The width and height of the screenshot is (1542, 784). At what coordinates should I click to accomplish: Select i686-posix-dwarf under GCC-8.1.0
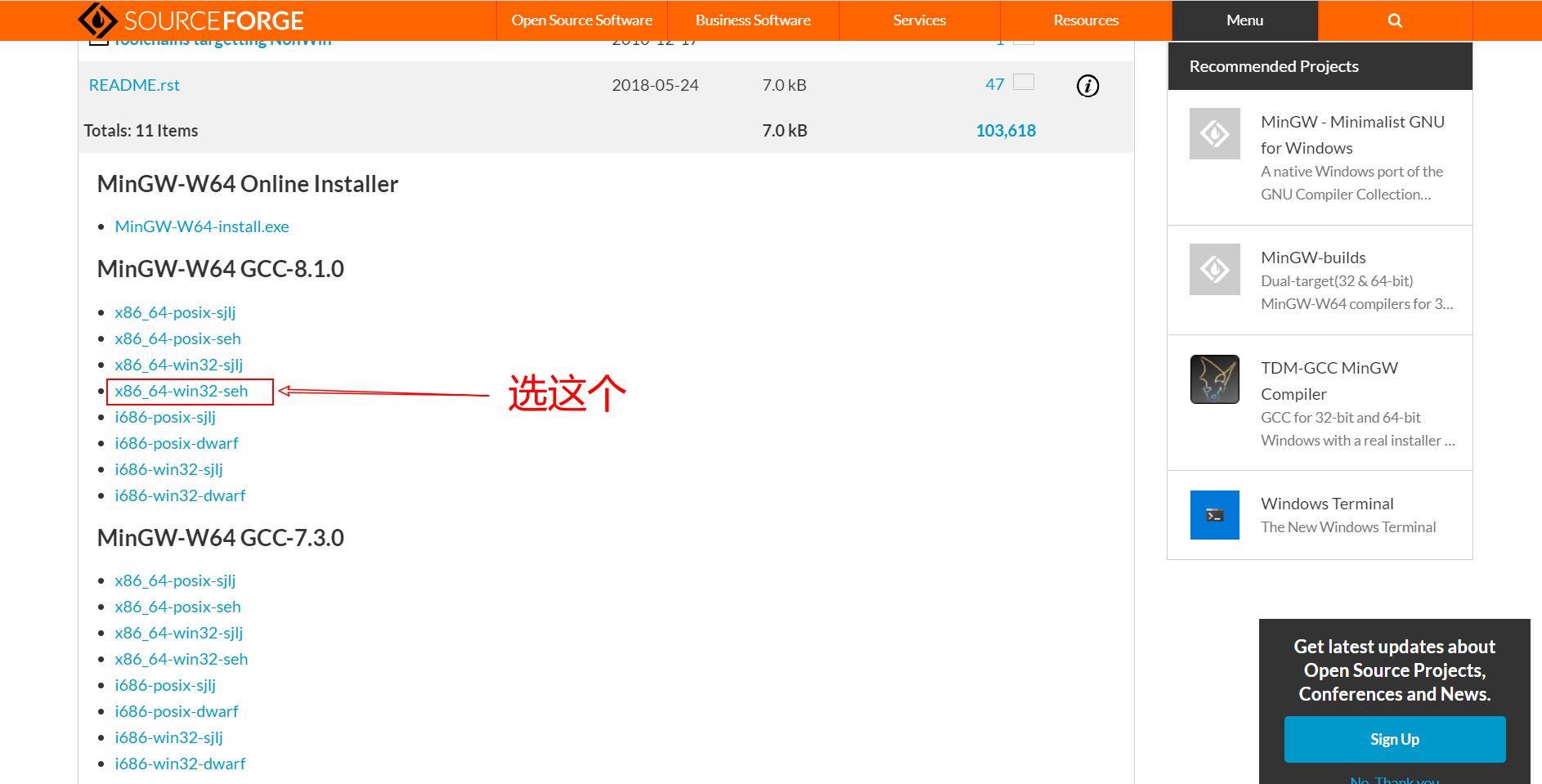[x=177, y=443]
